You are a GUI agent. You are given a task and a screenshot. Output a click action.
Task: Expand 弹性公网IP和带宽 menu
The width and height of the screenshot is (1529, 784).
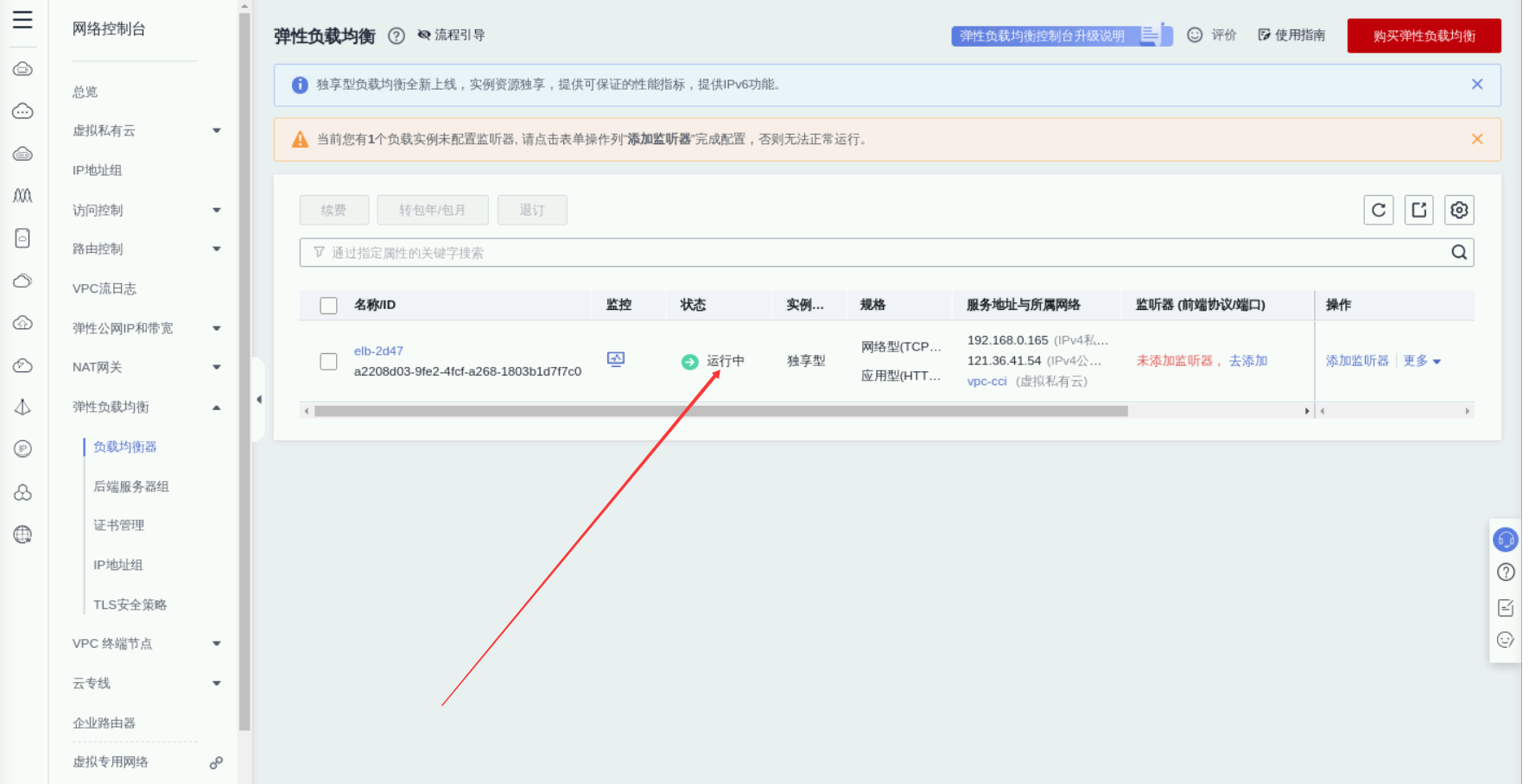(x=217, y=328)
